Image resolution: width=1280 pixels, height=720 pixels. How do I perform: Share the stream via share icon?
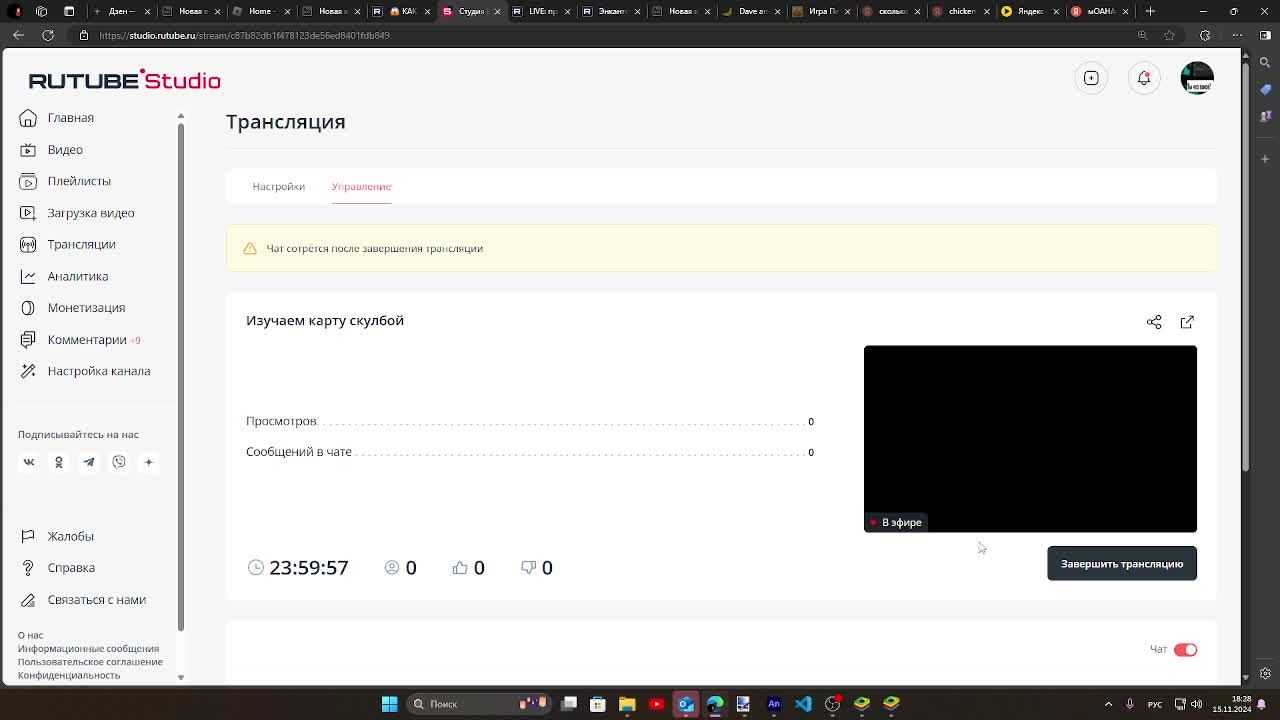(x=1154, y=322)
